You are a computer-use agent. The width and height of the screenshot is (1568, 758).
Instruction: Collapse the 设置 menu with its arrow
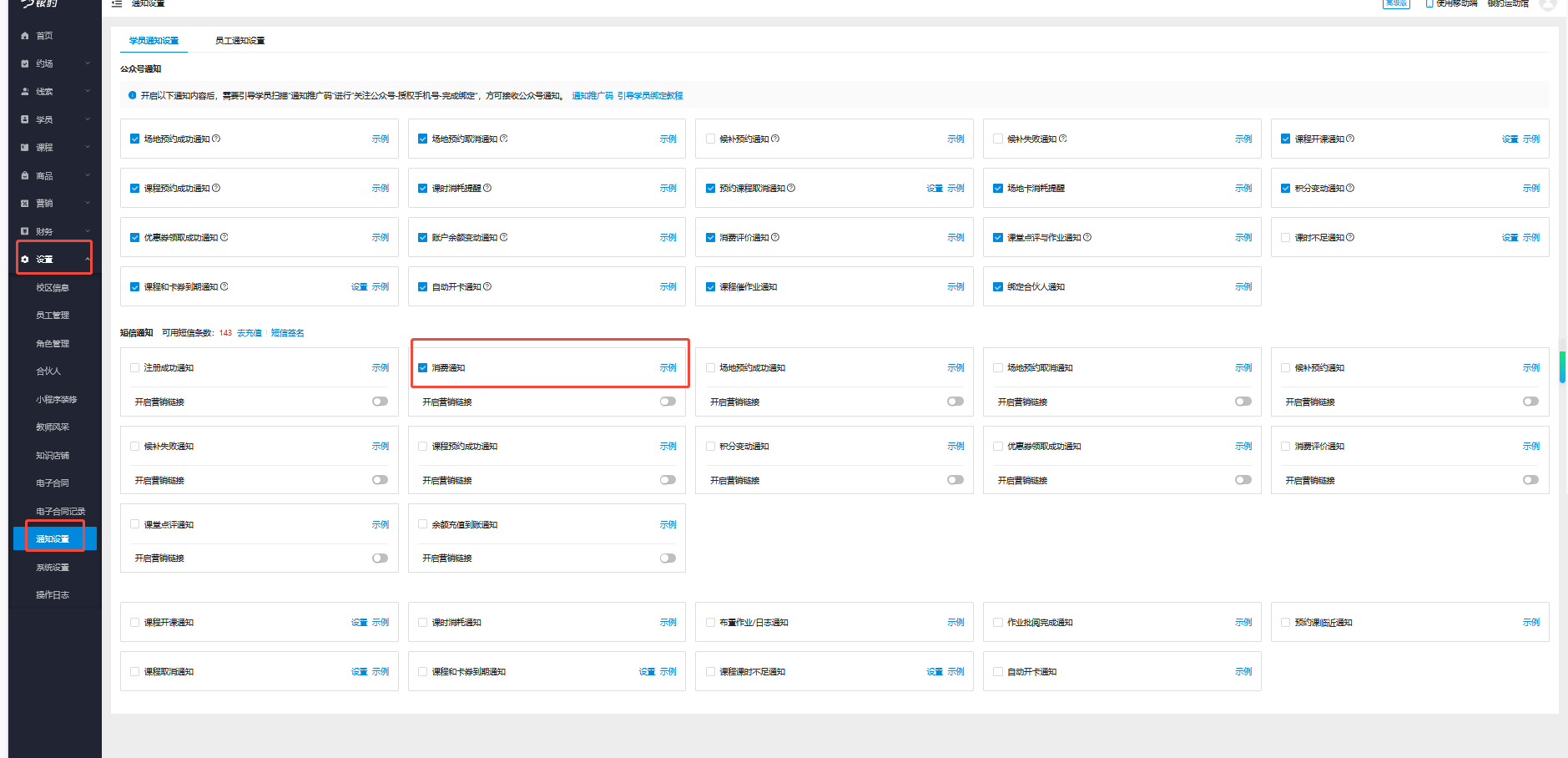87,260
